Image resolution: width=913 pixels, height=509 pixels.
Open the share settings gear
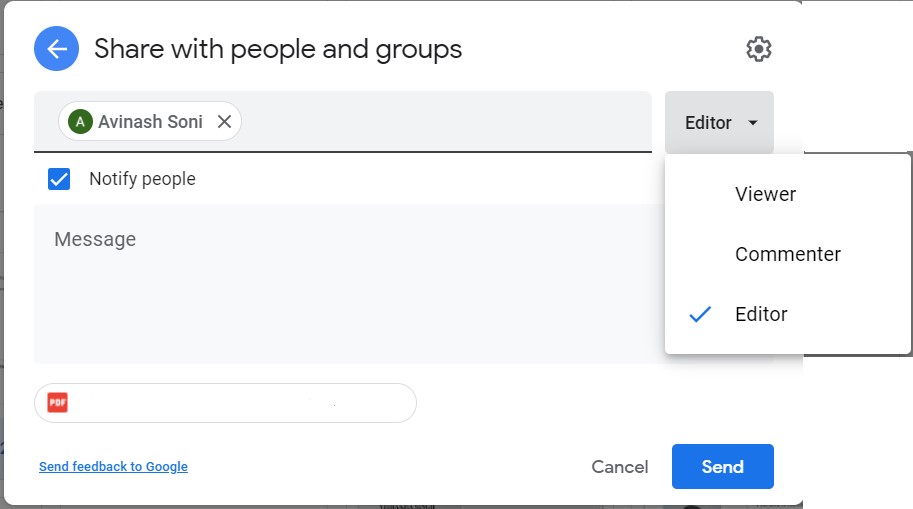(759, 49)
